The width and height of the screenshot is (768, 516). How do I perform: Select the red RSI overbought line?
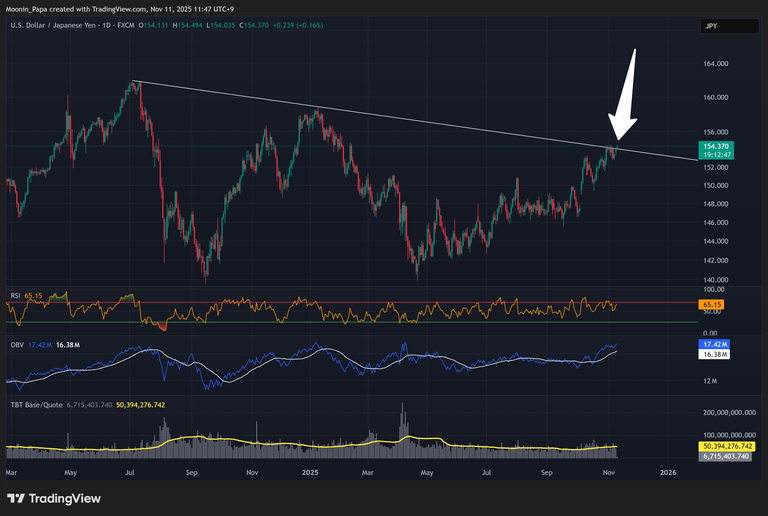[x=300, y=302]
